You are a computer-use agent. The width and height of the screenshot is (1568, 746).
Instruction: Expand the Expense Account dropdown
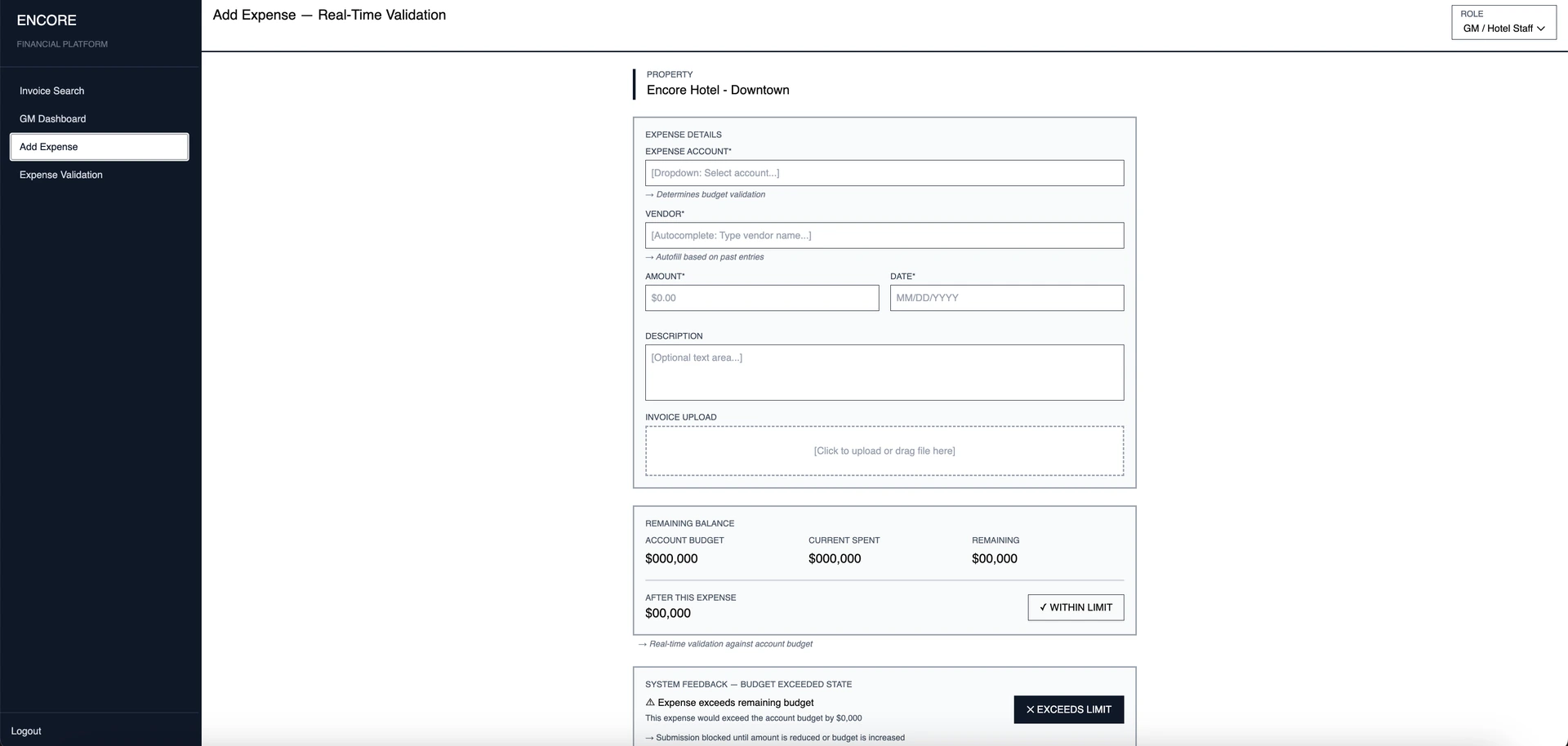tap(884, 173)
